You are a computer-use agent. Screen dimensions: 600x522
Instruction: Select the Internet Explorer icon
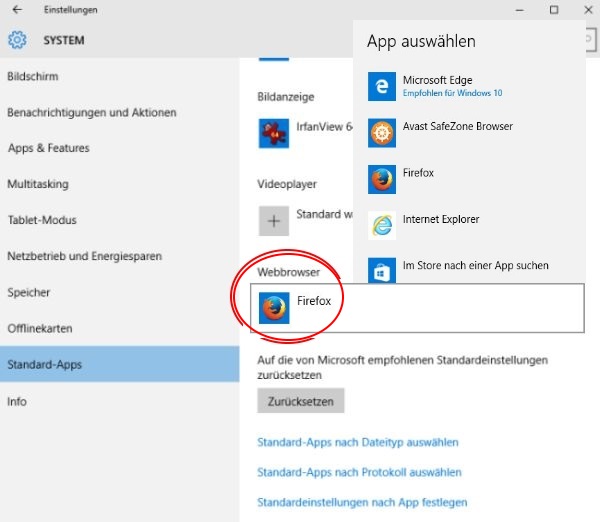pyautogui.click(x=382, y=225)
